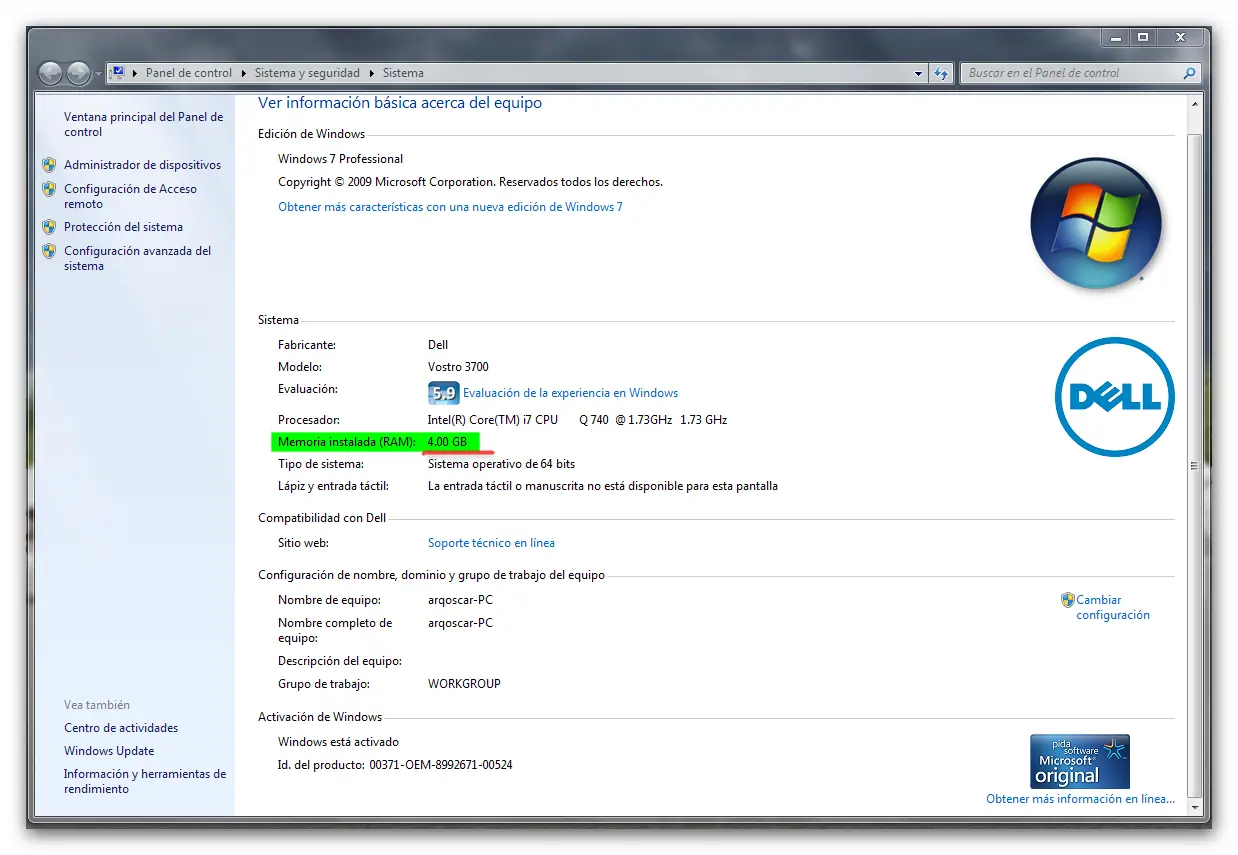Click the Windows 7 logo orb
The width and height of the screenshot is (1238, 855).
click(1096, 224)
